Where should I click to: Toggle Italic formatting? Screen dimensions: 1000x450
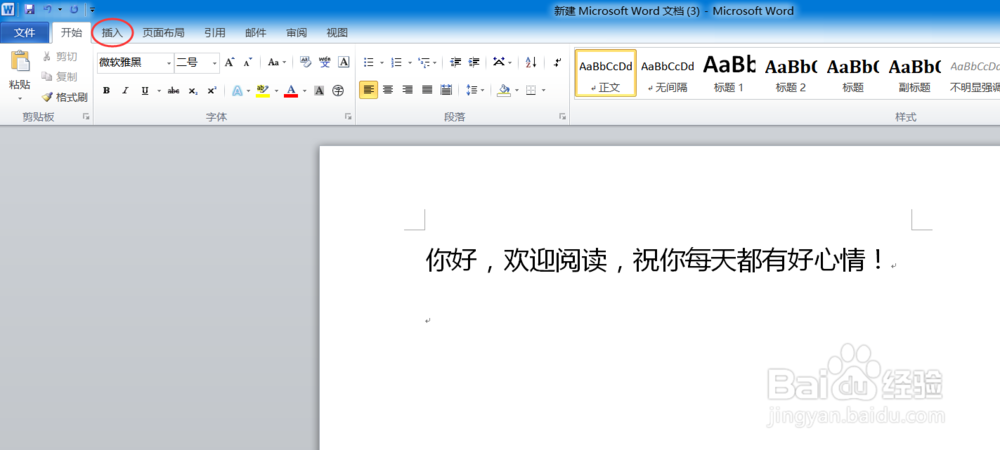(125, 91)
